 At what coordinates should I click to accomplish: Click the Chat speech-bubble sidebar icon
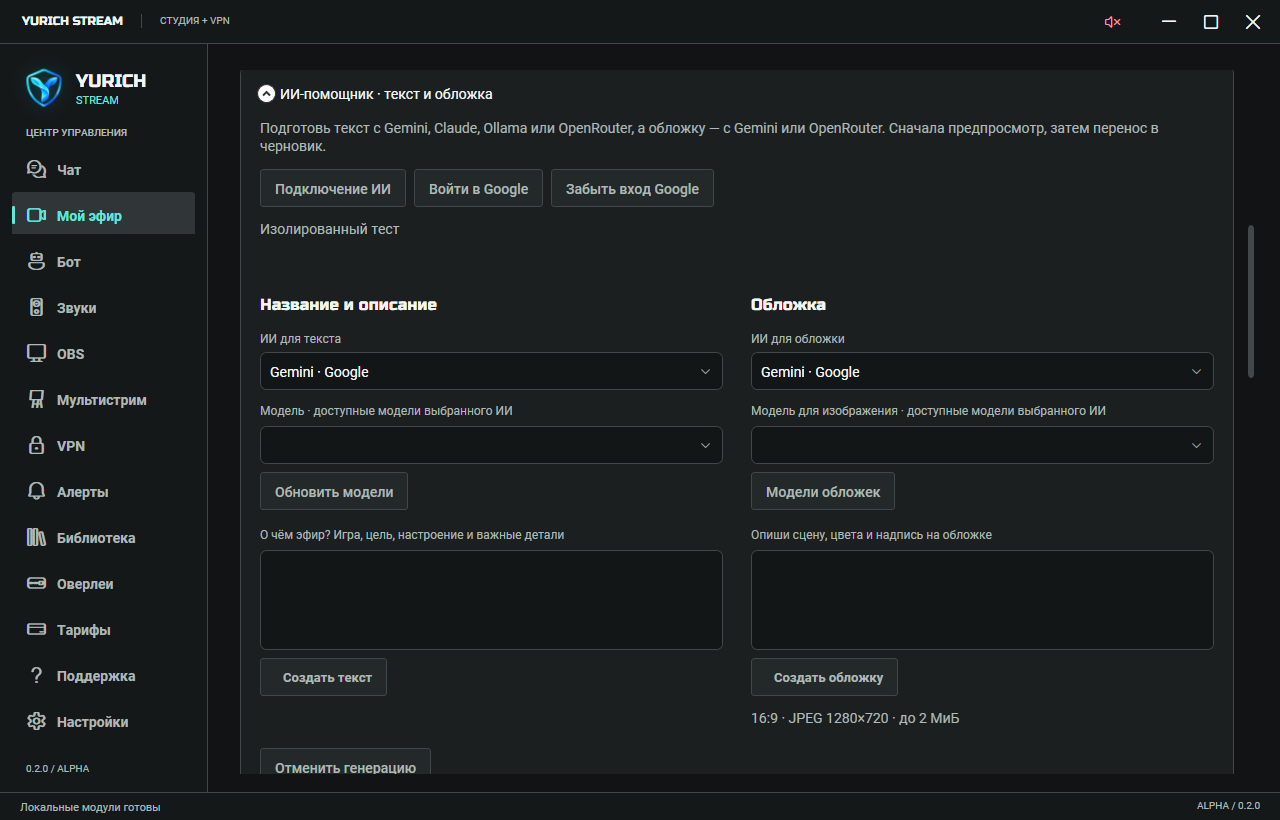(x=37, y=170)
